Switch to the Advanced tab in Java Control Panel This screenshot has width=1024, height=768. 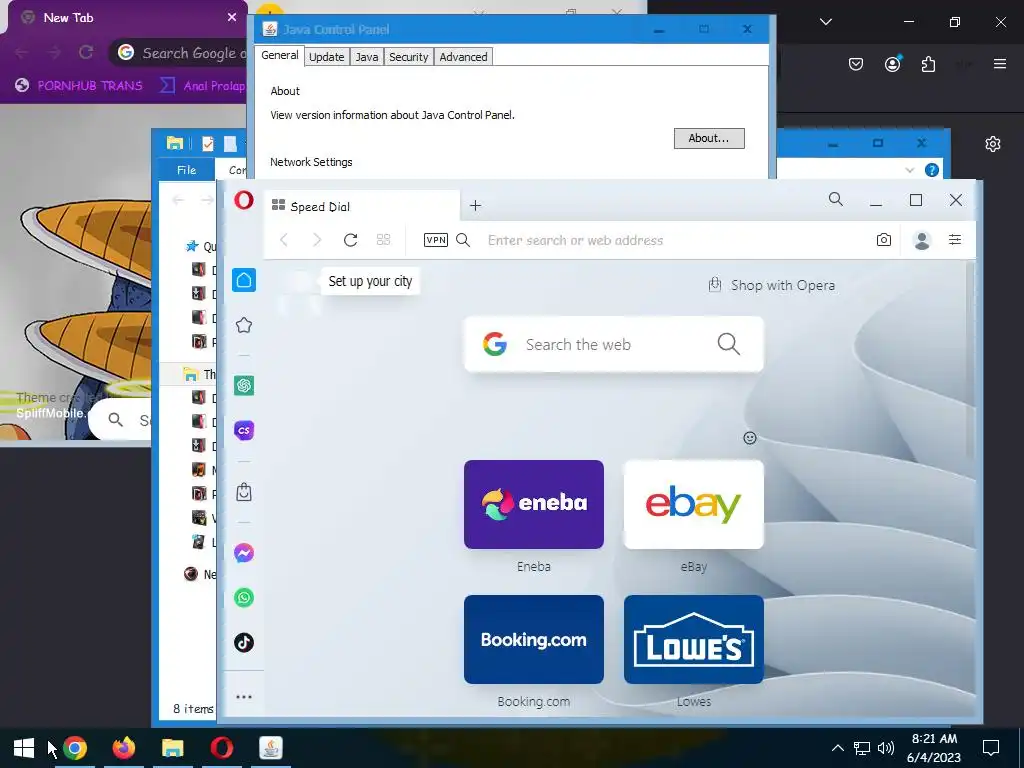coord(463,57)
